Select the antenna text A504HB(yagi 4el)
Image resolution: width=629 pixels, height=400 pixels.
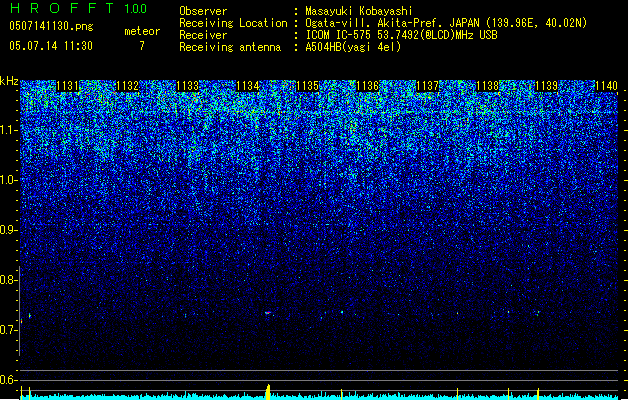pos(353,47)
